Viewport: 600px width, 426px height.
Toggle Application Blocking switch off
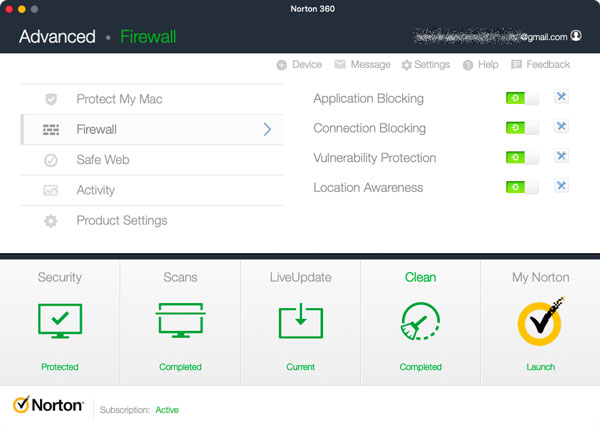(x=522, y=98)
